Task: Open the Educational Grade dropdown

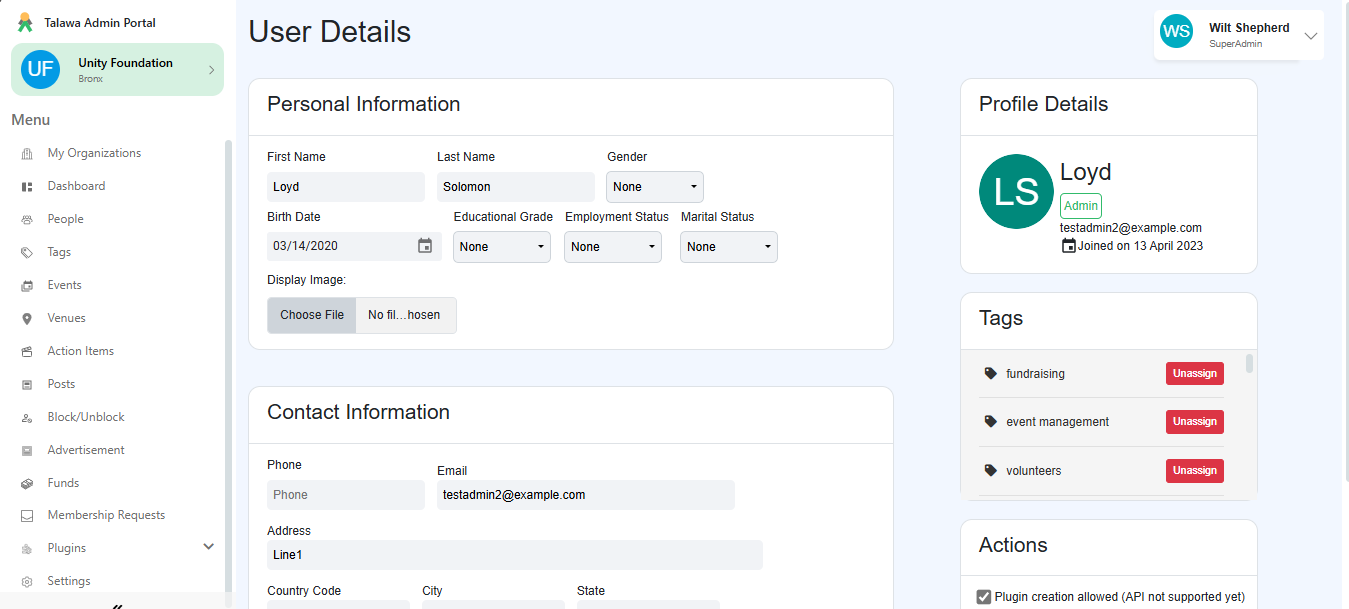Action: tap(502, 247)
